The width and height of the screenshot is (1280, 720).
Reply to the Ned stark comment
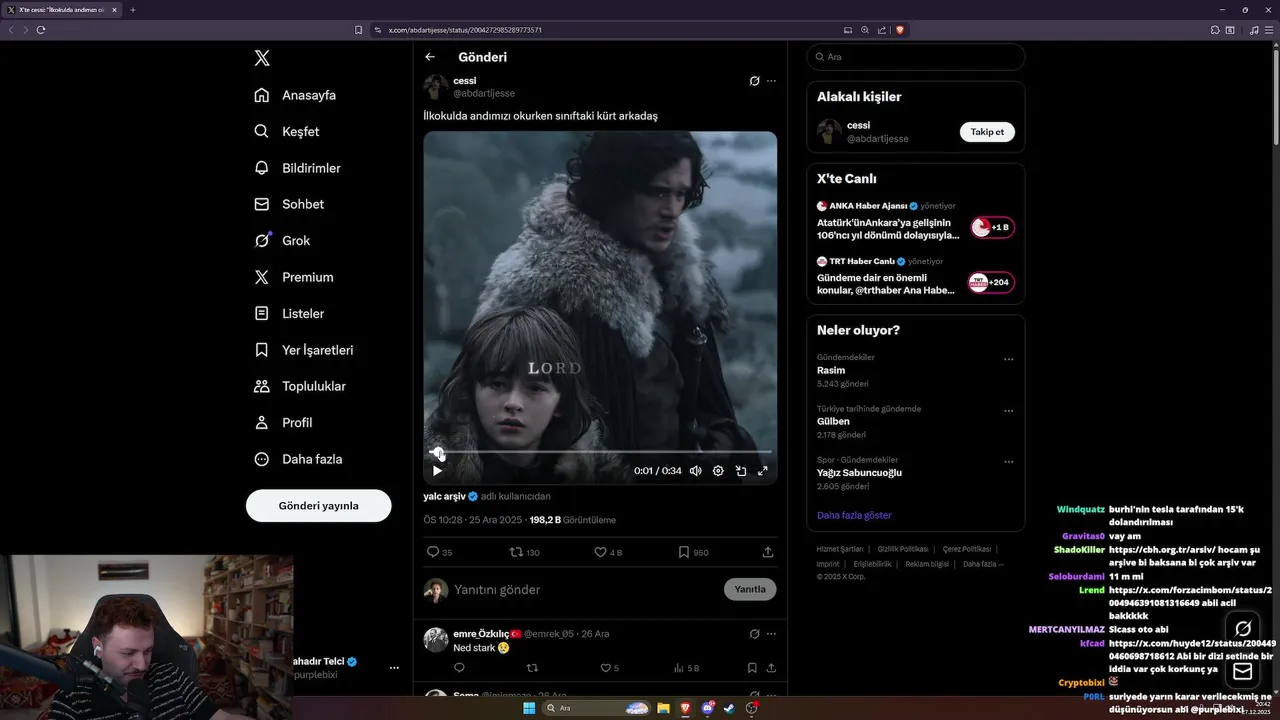[459, 668]
